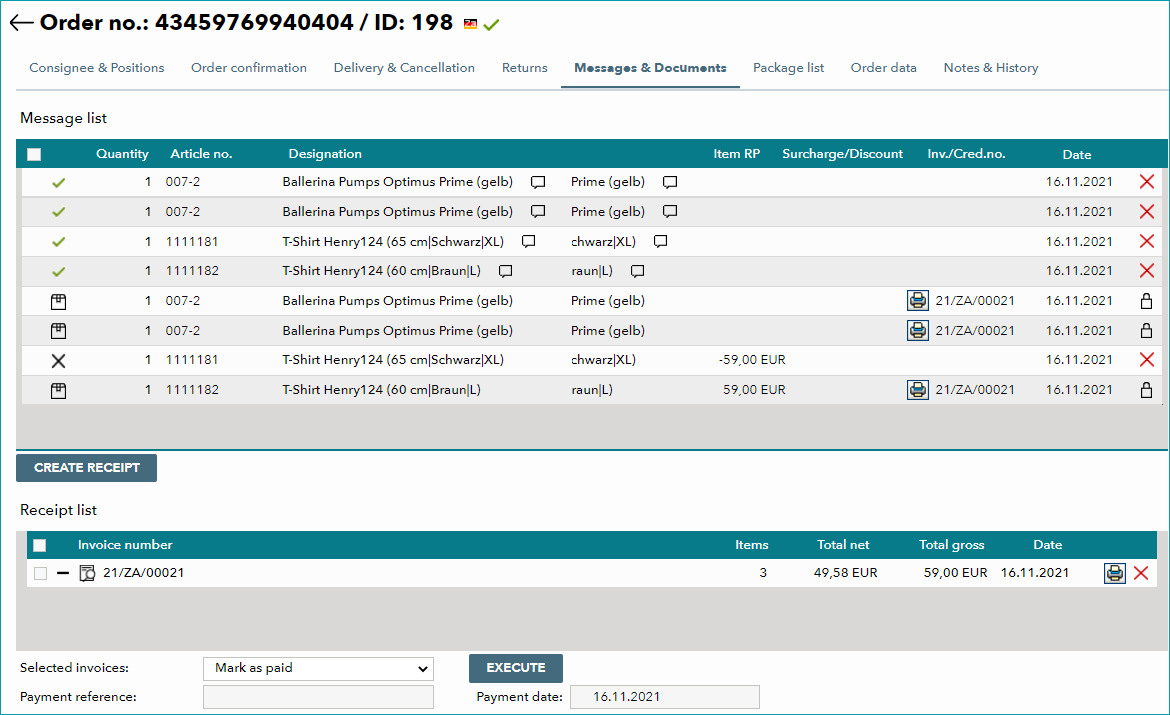
Task: Click the 'Item RP' column header
Action: [736, 154]
